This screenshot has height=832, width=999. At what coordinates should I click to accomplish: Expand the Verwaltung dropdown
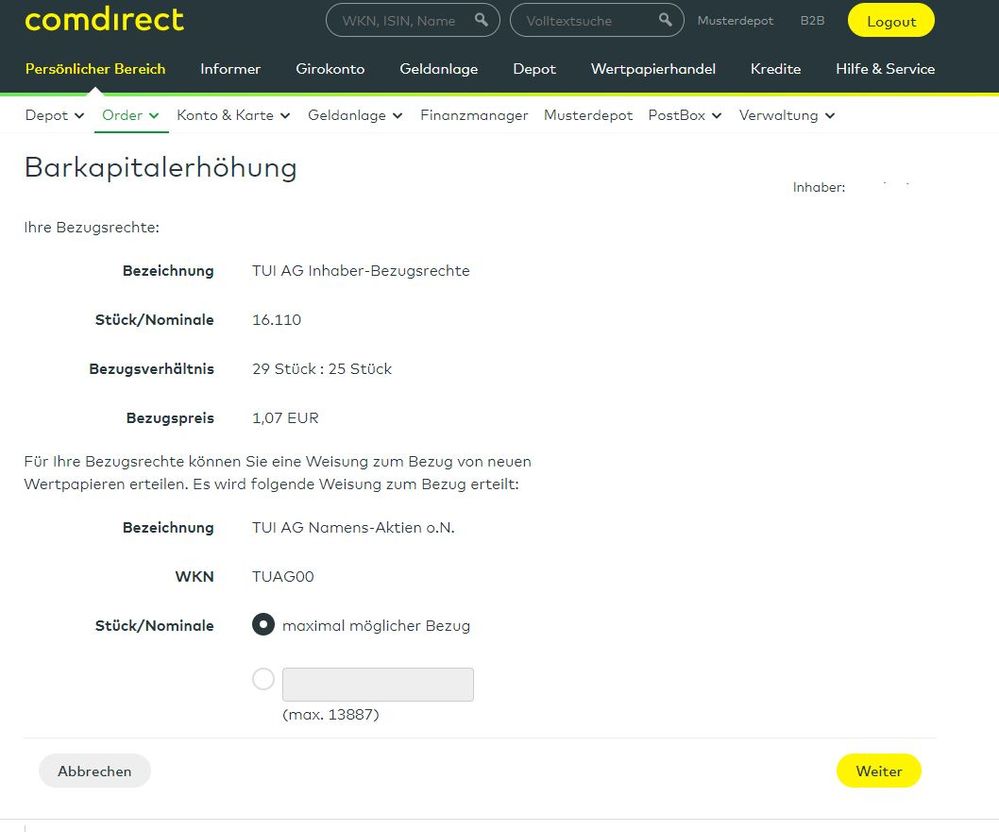click(787, 115)
